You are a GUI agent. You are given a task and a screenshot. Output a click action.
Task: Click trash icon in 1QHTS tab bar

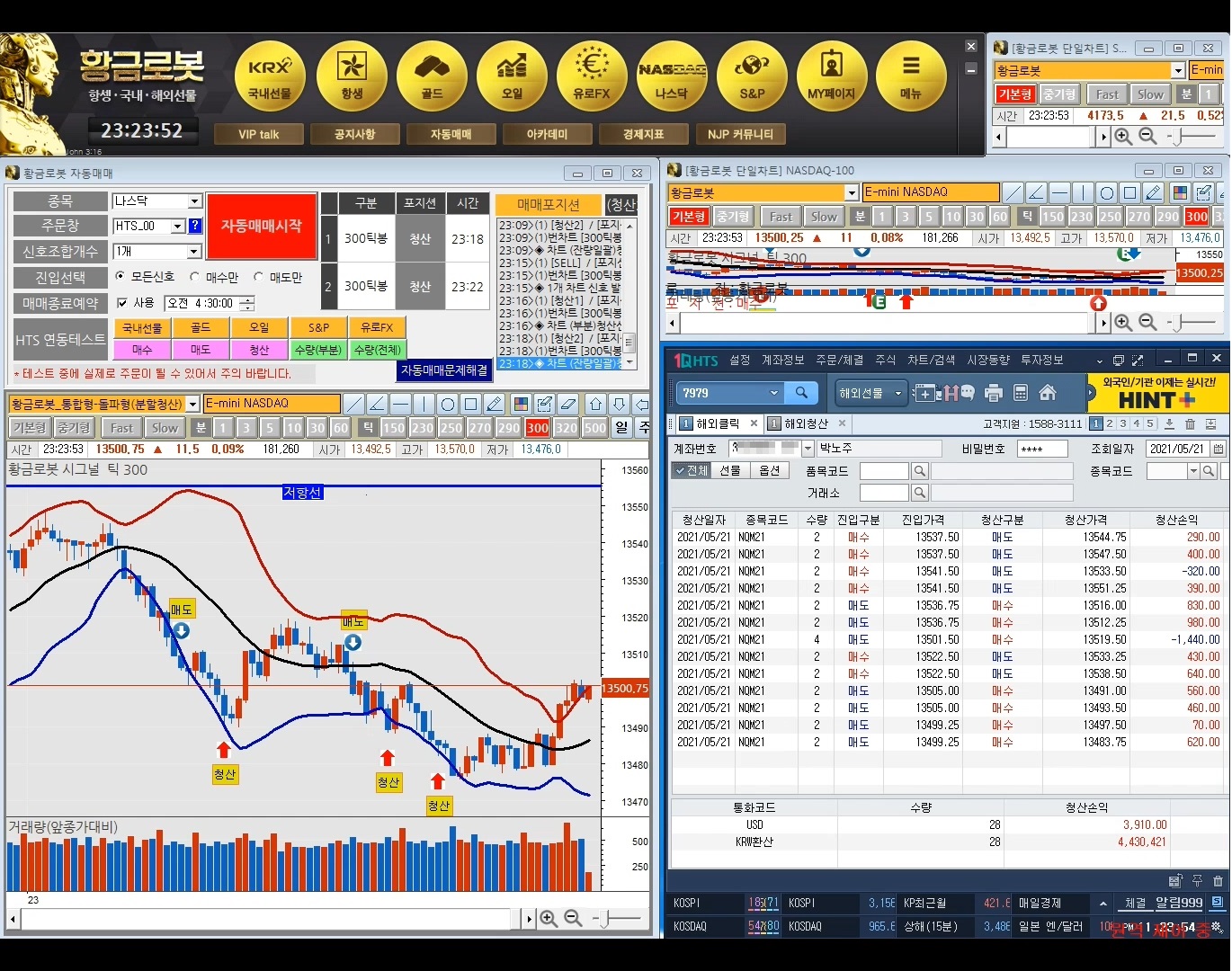pos(1191,423)
